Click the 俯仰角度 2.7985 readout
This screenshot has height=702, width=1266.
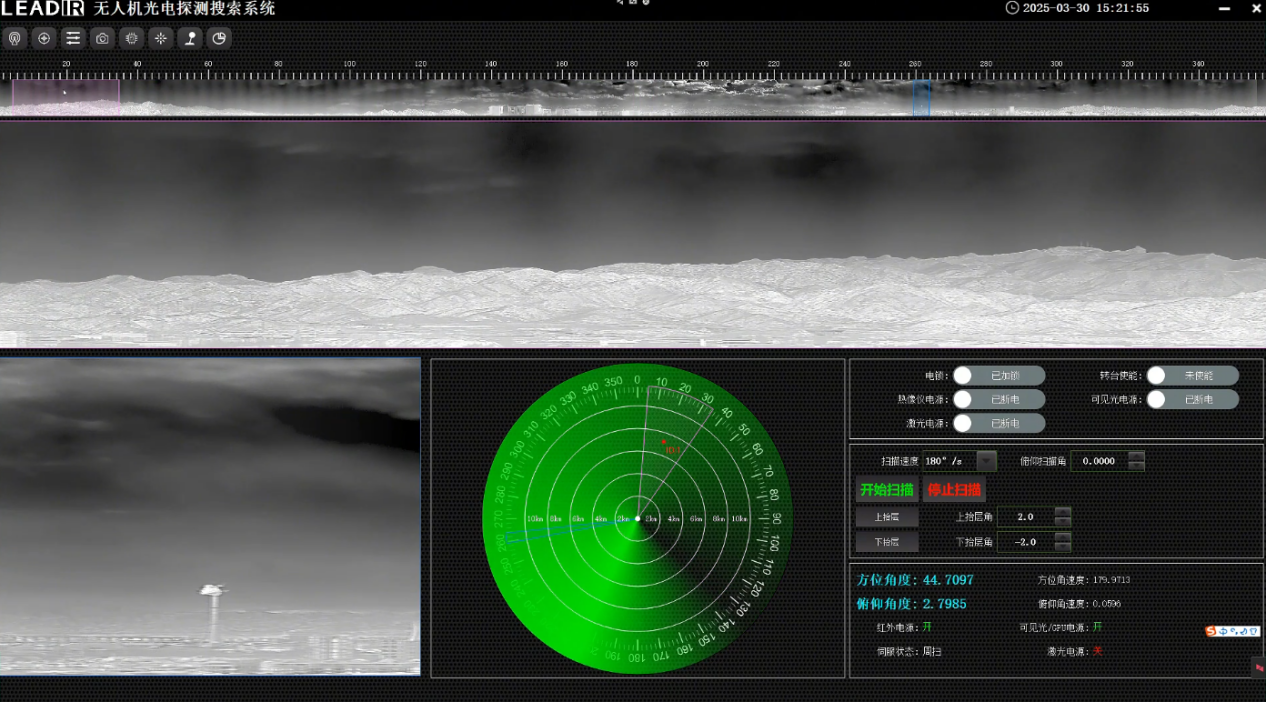pos(911,604)
